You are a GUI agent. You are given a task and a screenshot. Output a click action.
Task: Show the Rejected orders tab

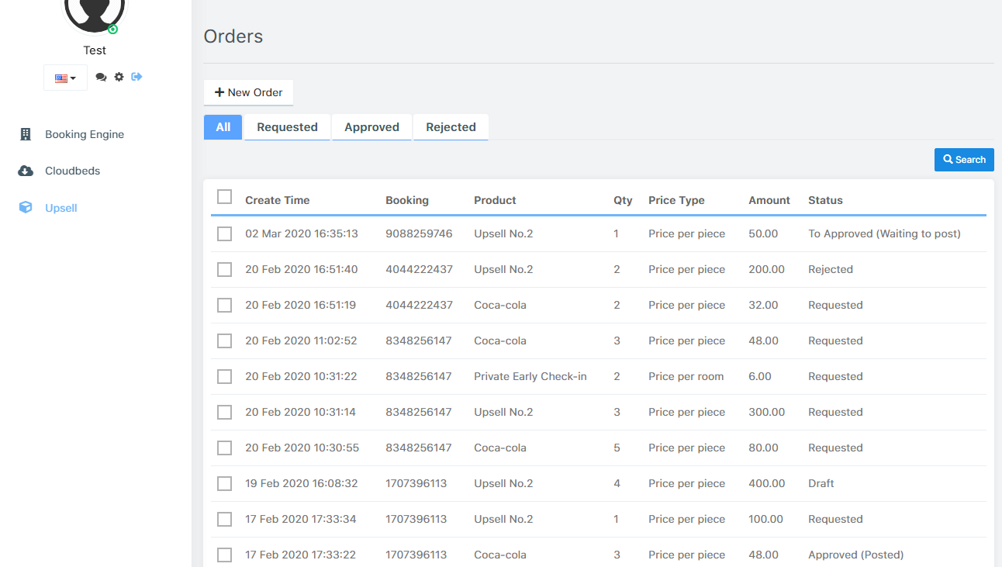click(x=450, y=127)
